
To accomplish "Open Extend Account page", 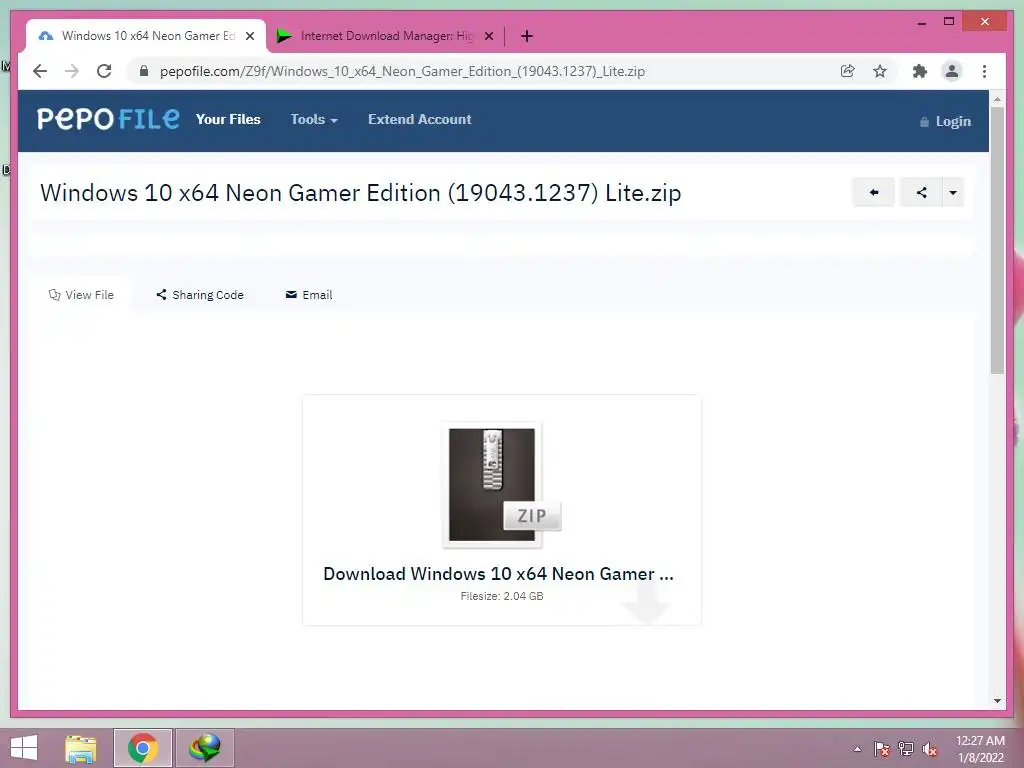I will coord(419,120).
